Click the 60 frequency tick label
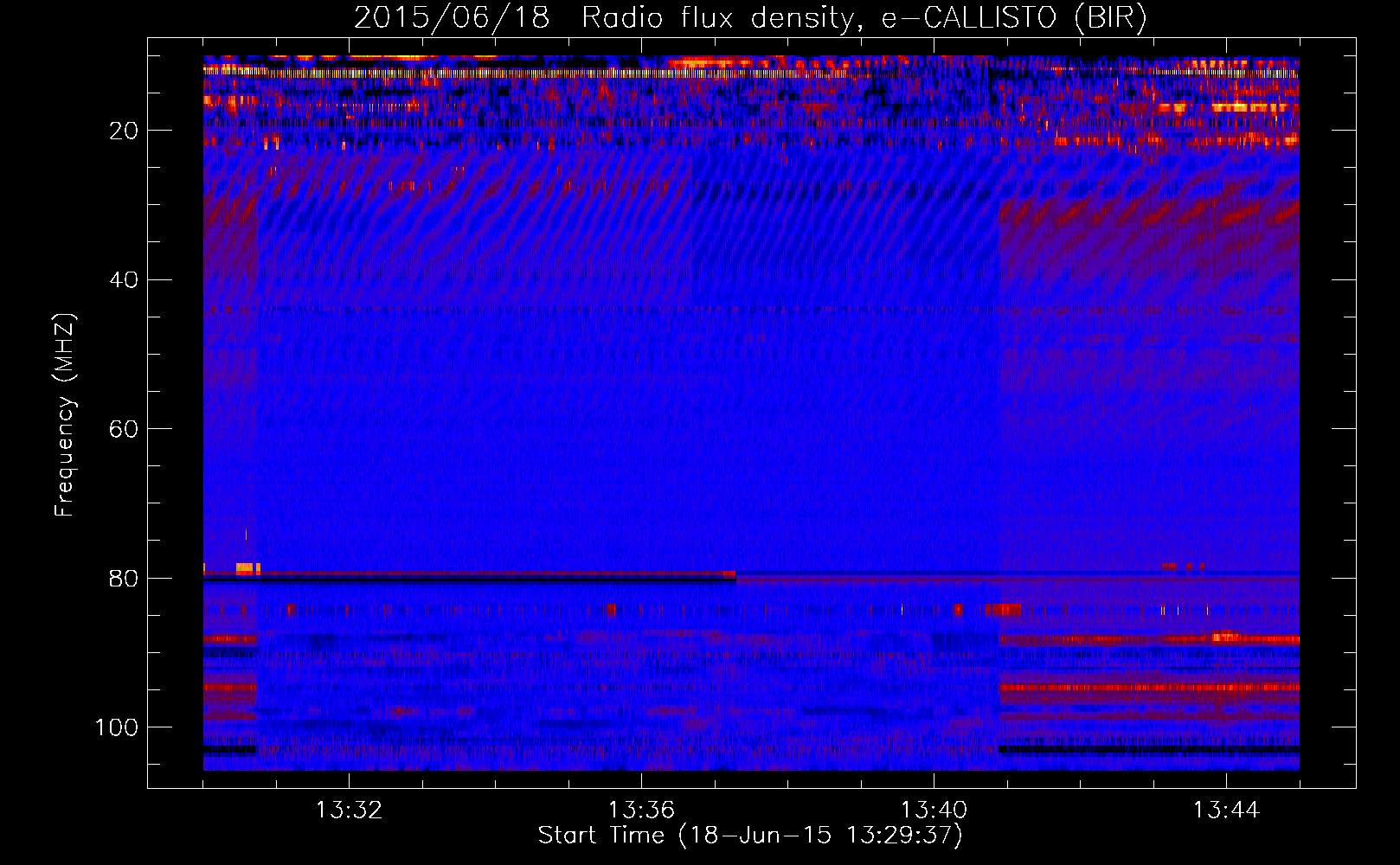 125,429
